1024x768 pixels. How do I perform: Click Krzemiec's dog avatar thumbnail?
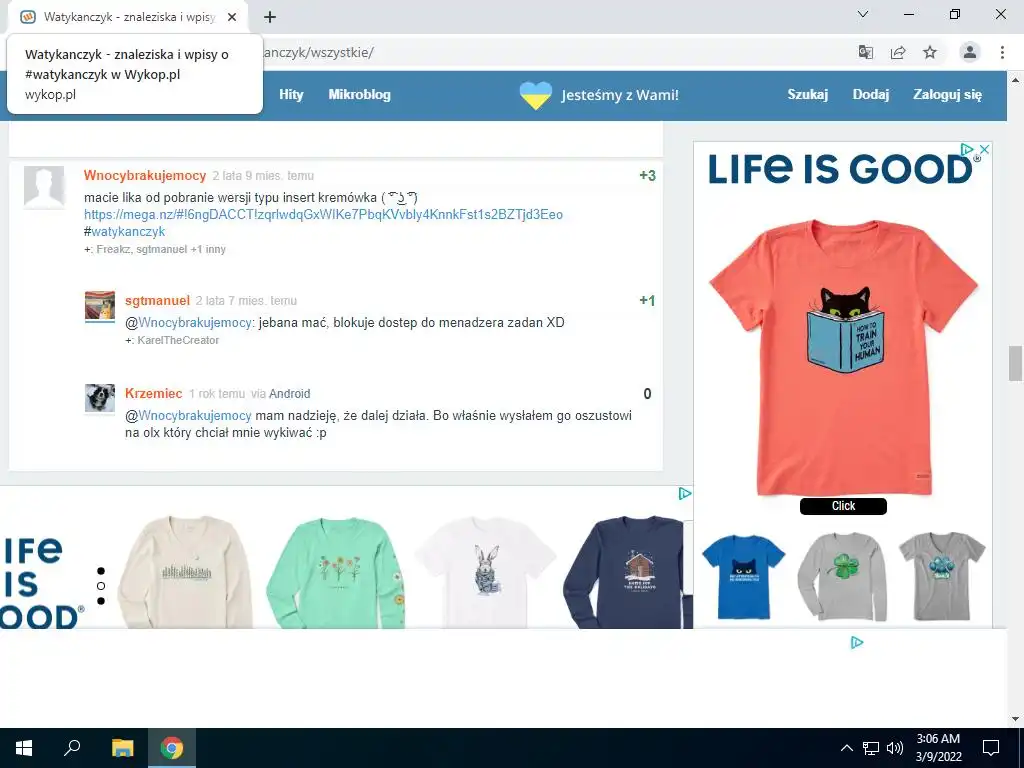100,399
